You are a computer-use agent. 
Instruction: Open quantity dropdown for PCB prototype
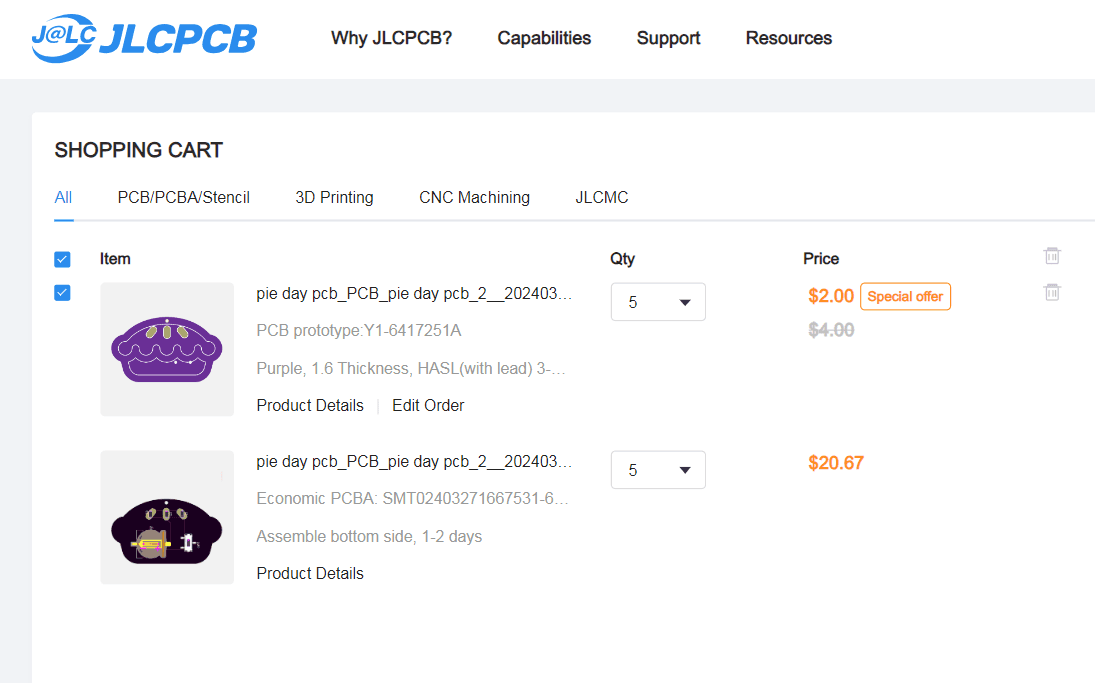pyautogui.click(x=658, y=302)
